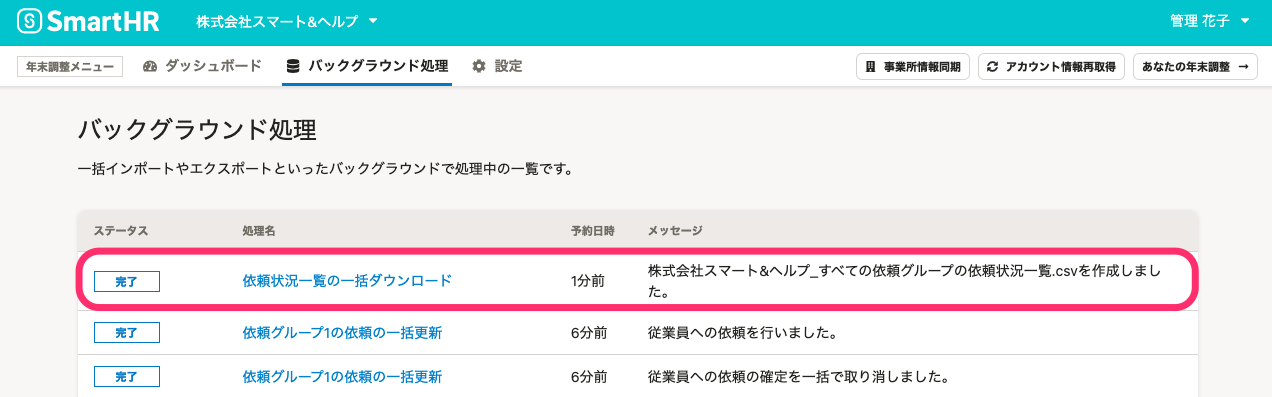Open the first 依頼グループ1の依頼の一括更新 link
Viewport: 1272px width, 397px height.
[342, 332]
